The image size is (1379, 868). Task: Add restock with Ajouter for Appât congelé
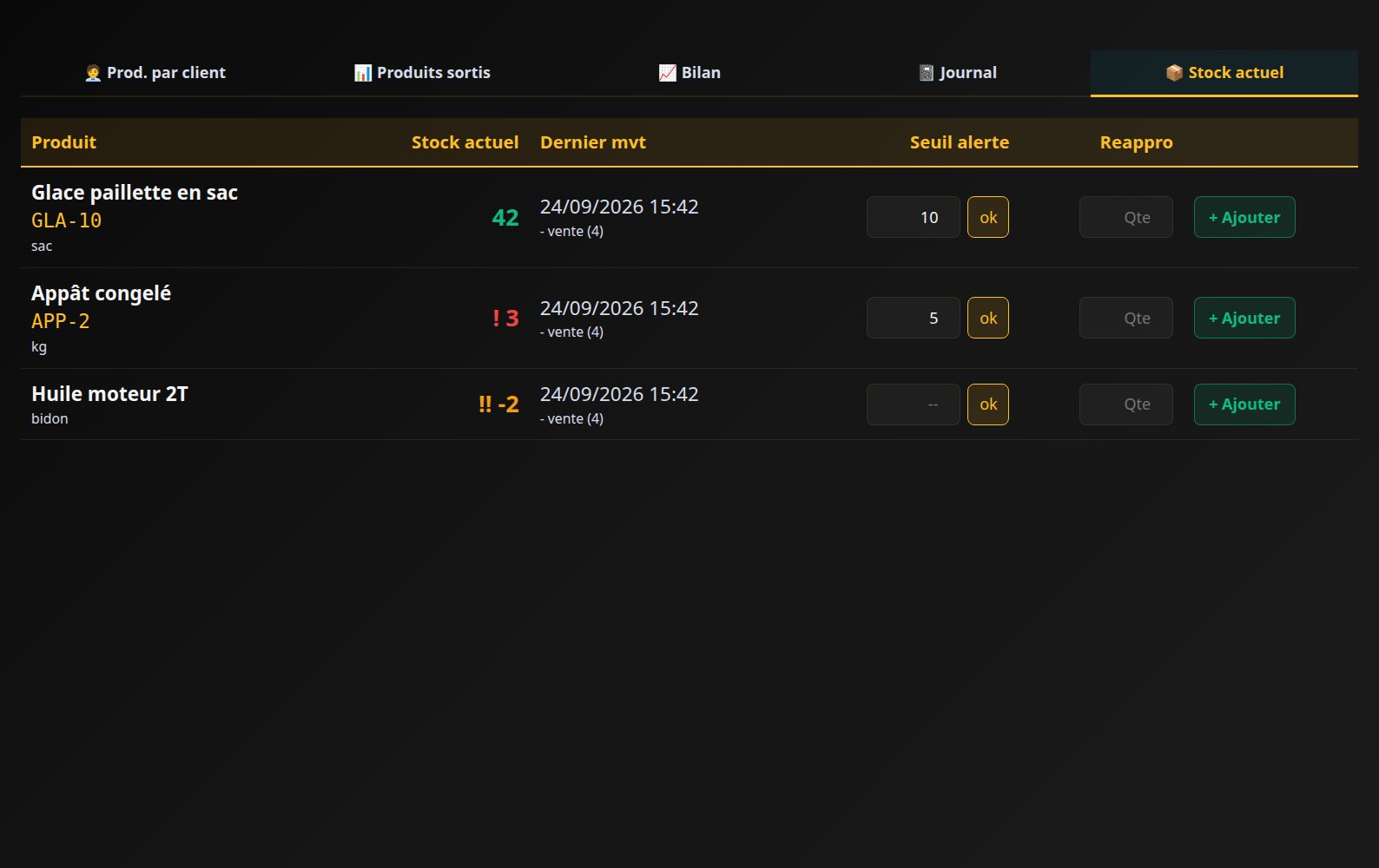[x=1244, y=318]
